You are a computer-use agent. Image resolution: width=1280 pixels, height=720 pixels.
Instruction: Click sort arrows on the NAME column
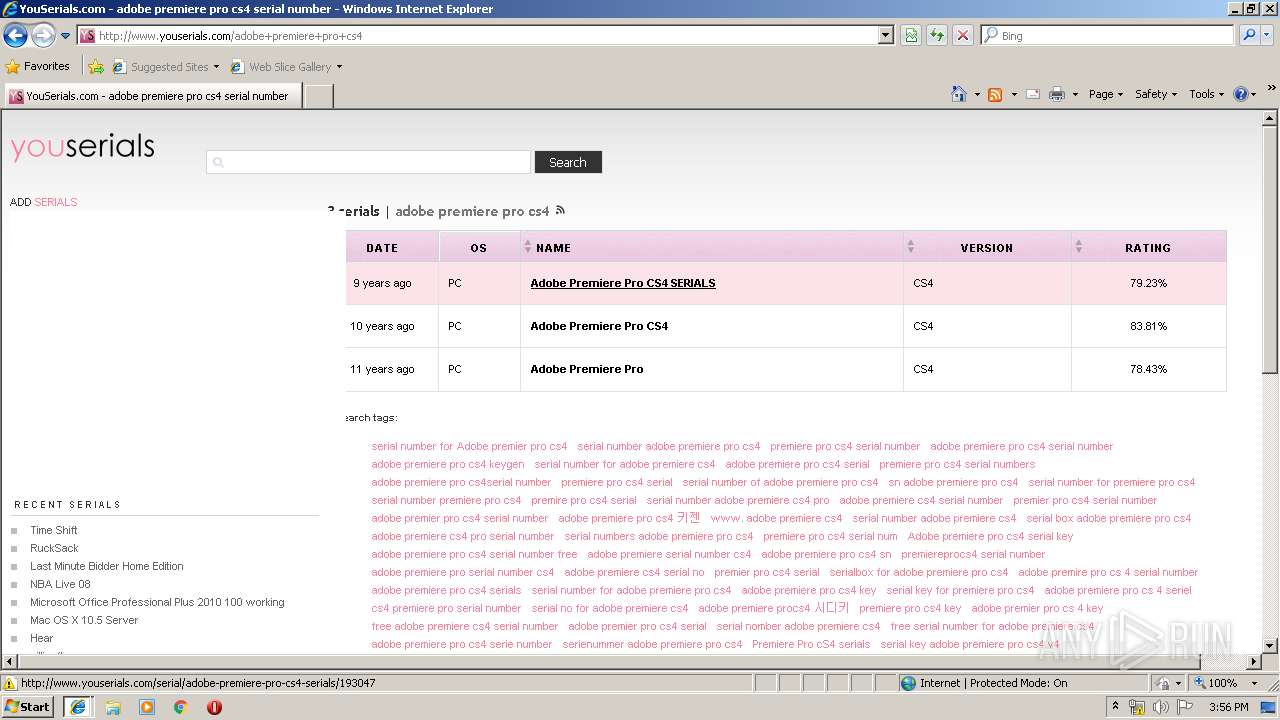point(528,247)
